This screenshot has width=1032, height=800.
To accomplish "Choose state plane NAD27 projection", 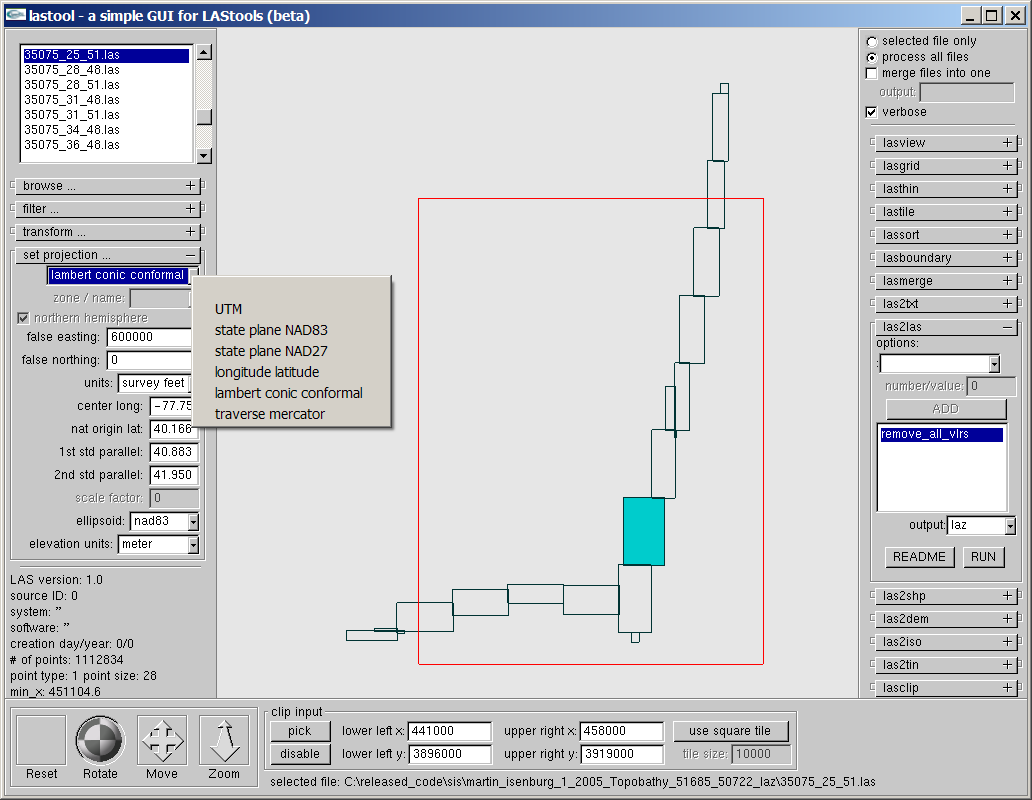I will coord(292,351).
